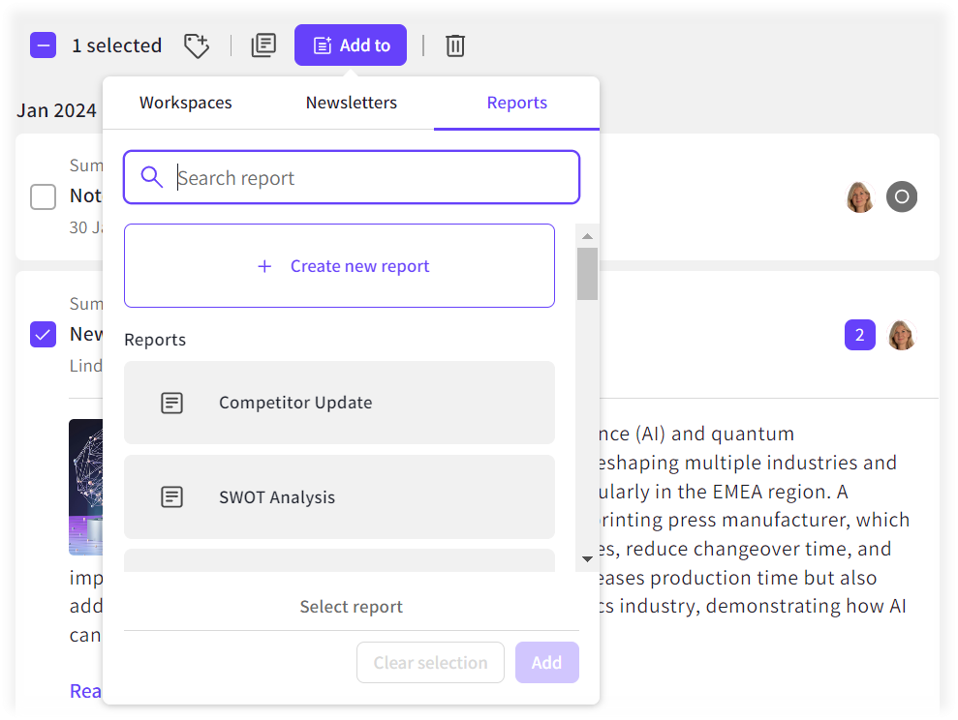
Task: Click the tag/label icon in the toolbar
Action: 196,45
